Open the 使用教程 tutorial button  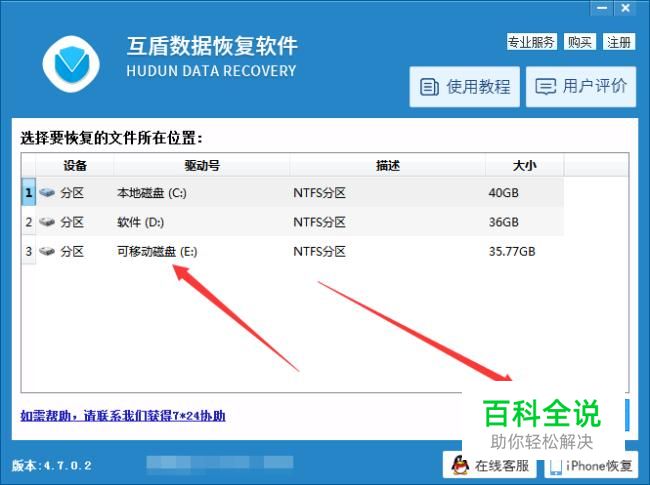[464, 87]
